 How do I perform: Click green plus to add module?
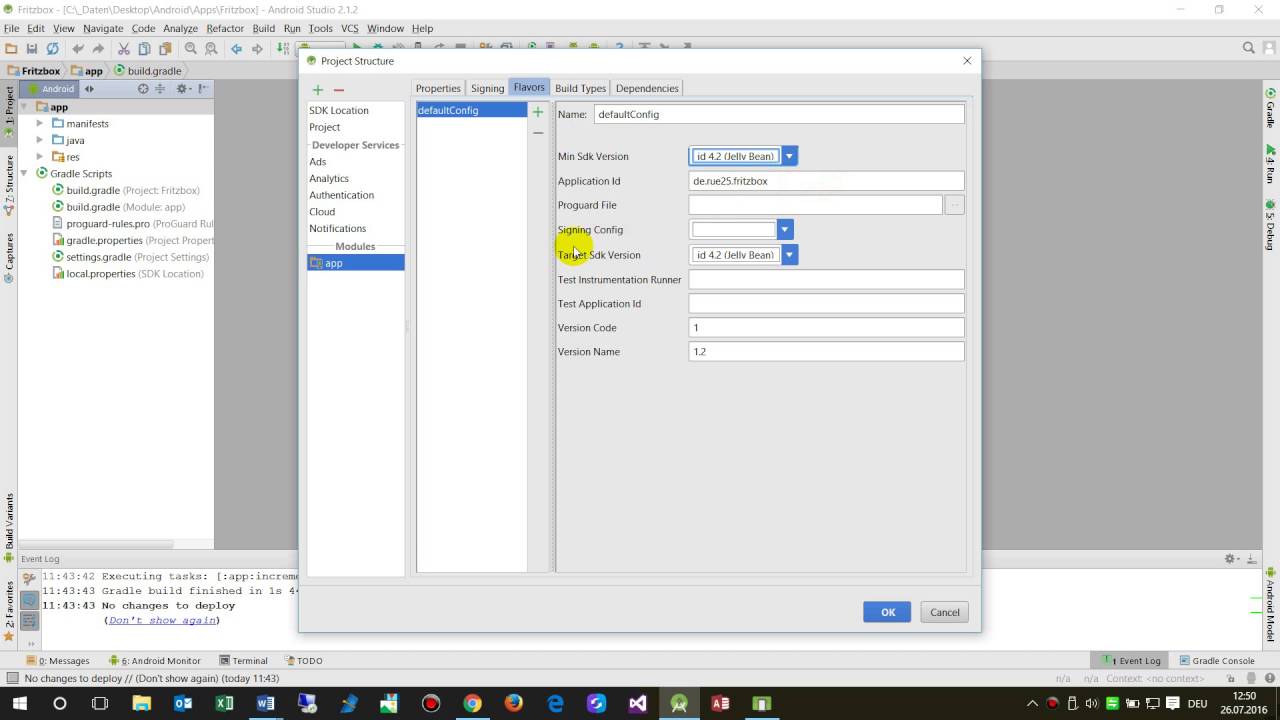coord(318,90)
